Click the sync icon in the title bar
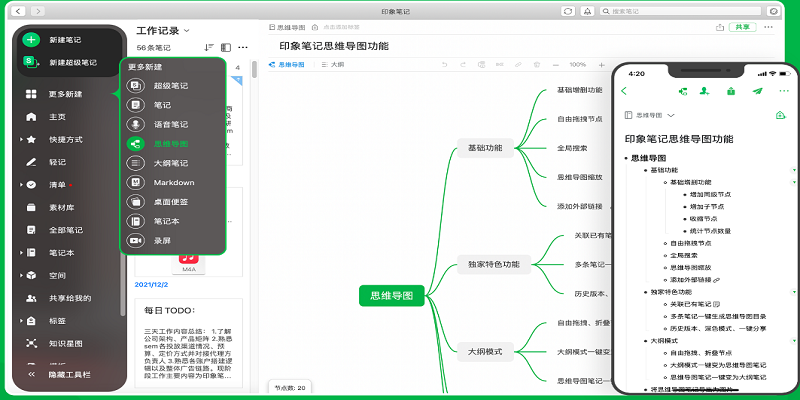 pyautogui.click(x=568, y=11)
